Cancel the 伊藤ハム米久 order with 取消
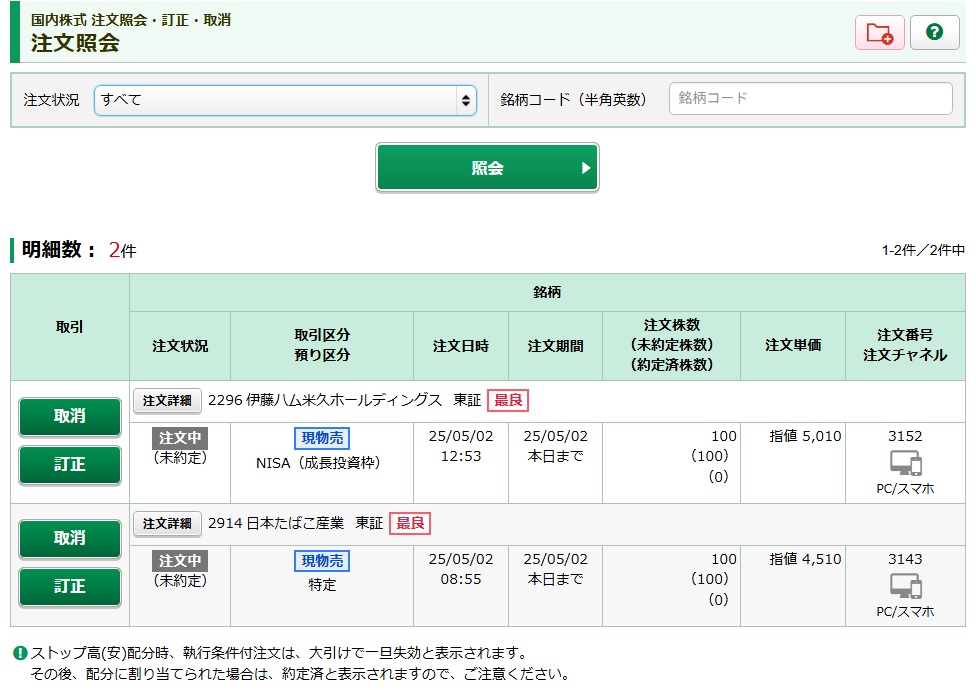This screenshot has width=976, height=690. click(70, 417)
